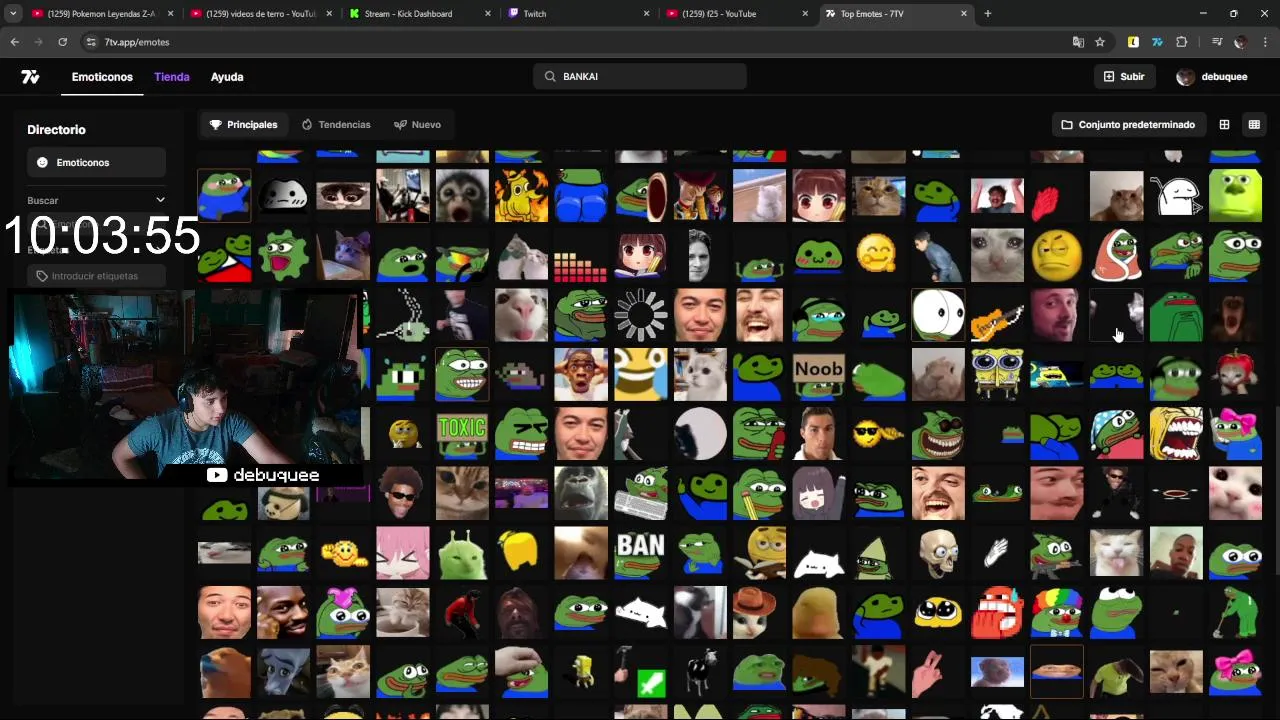Click the search field containing BANKAI

pos(640,76)
